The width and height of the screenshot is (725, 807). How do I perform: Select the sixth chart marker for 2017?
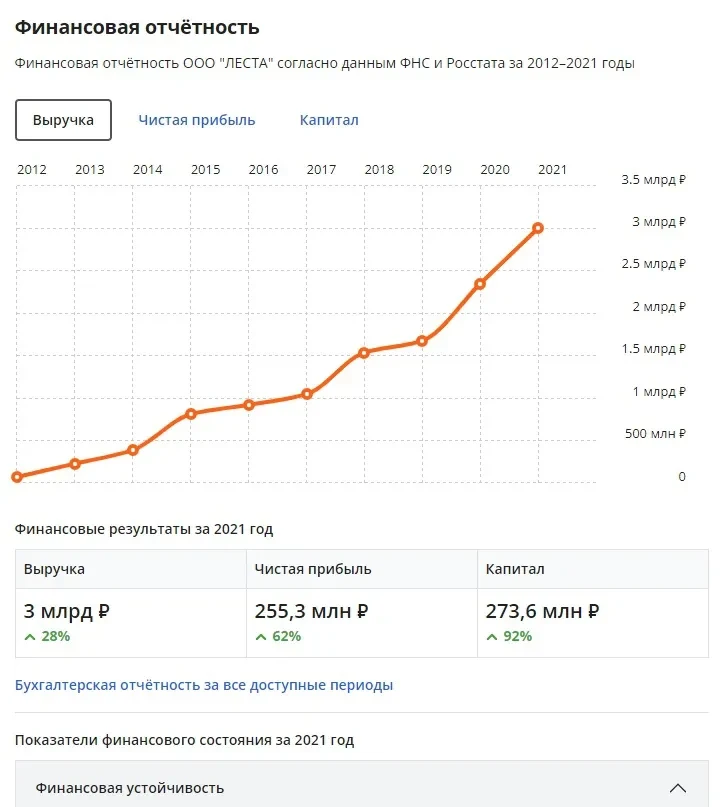pyautogui.click(x=307, y=394)
